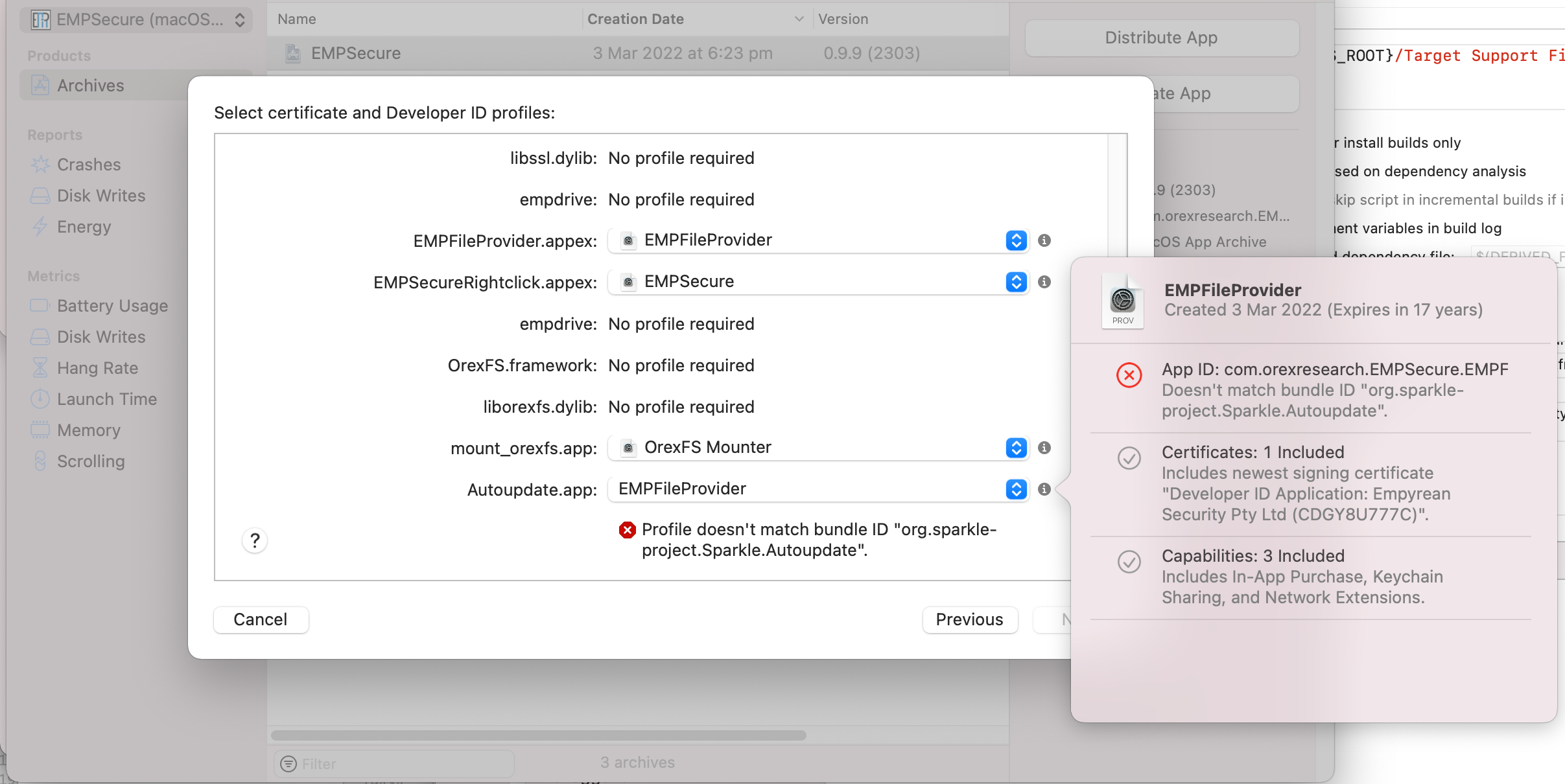Open the Creation Date sort dropdown

click(x=798, y=19)
